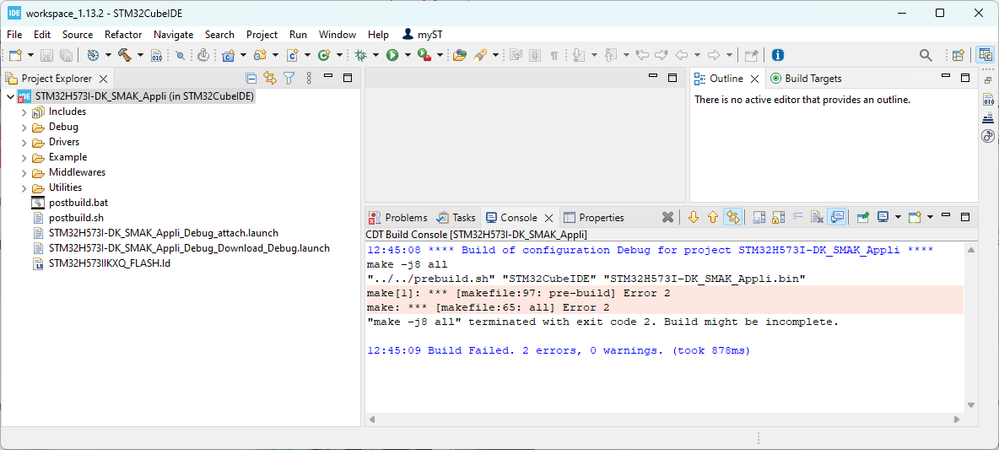The width and height of the screenshot is (999, 450).
Task: Expand the Middlewares folder
Action: pyautogui.click(x=25, y=172)
